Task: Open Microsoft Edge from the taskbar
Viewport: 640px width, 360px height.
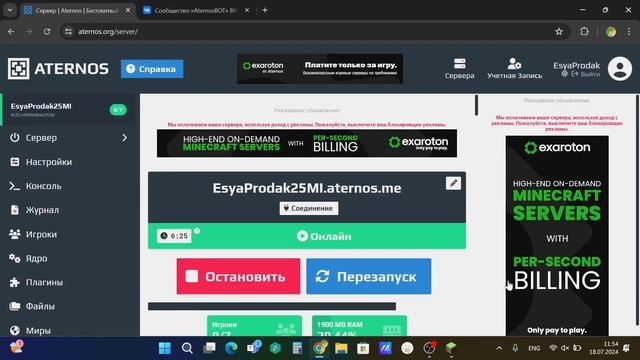Action: click(231, 348)
